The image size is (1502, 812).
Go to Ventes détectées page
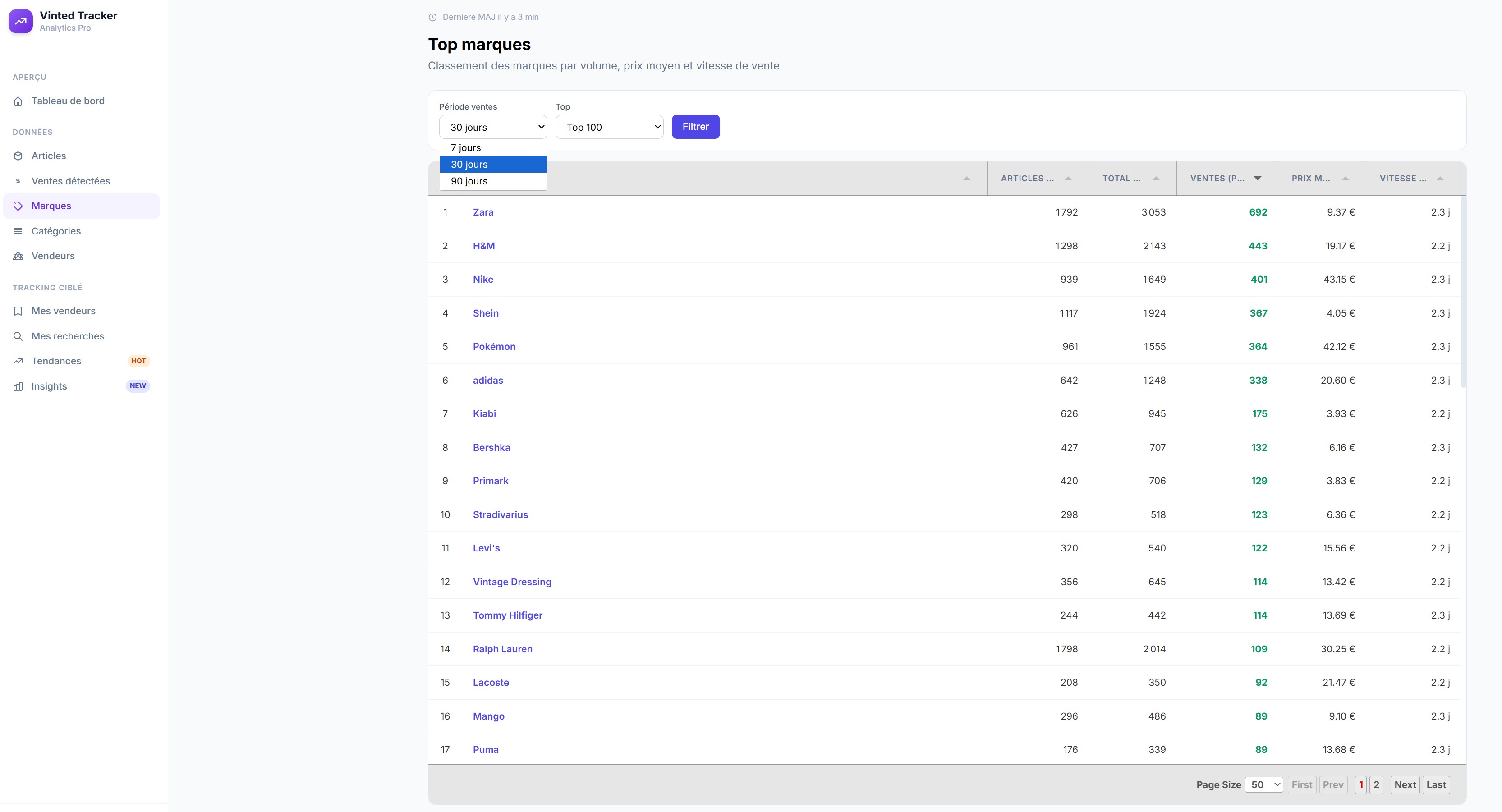[81, 181]
